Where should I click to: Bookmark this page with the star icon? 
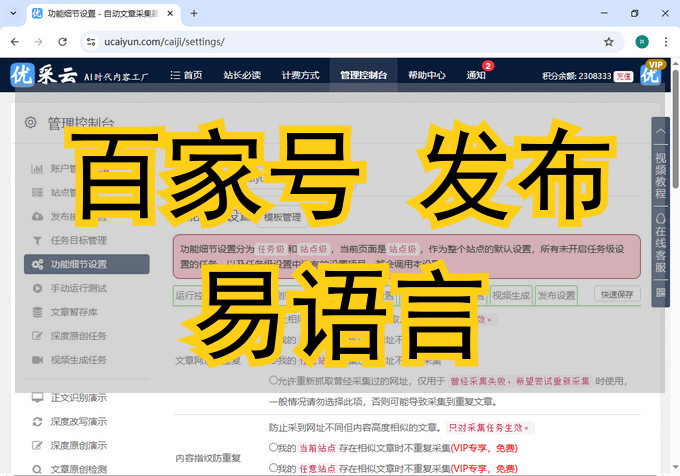609,42
